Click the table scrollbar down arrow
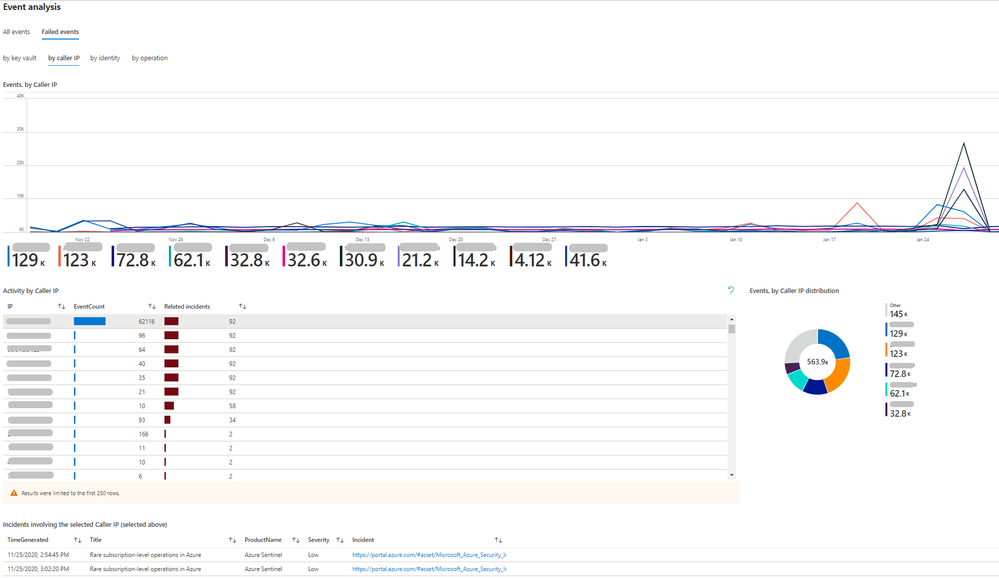The height and width of the screenshot is (578, 999). (x=731, y=475)
